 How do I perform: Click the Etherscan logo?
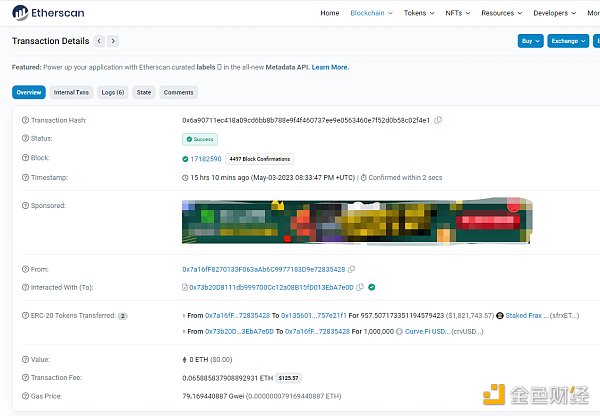coord(48,13)
